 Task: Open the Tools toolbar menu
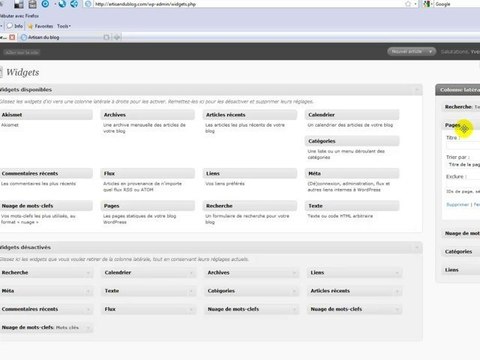[x=64, y=26]
